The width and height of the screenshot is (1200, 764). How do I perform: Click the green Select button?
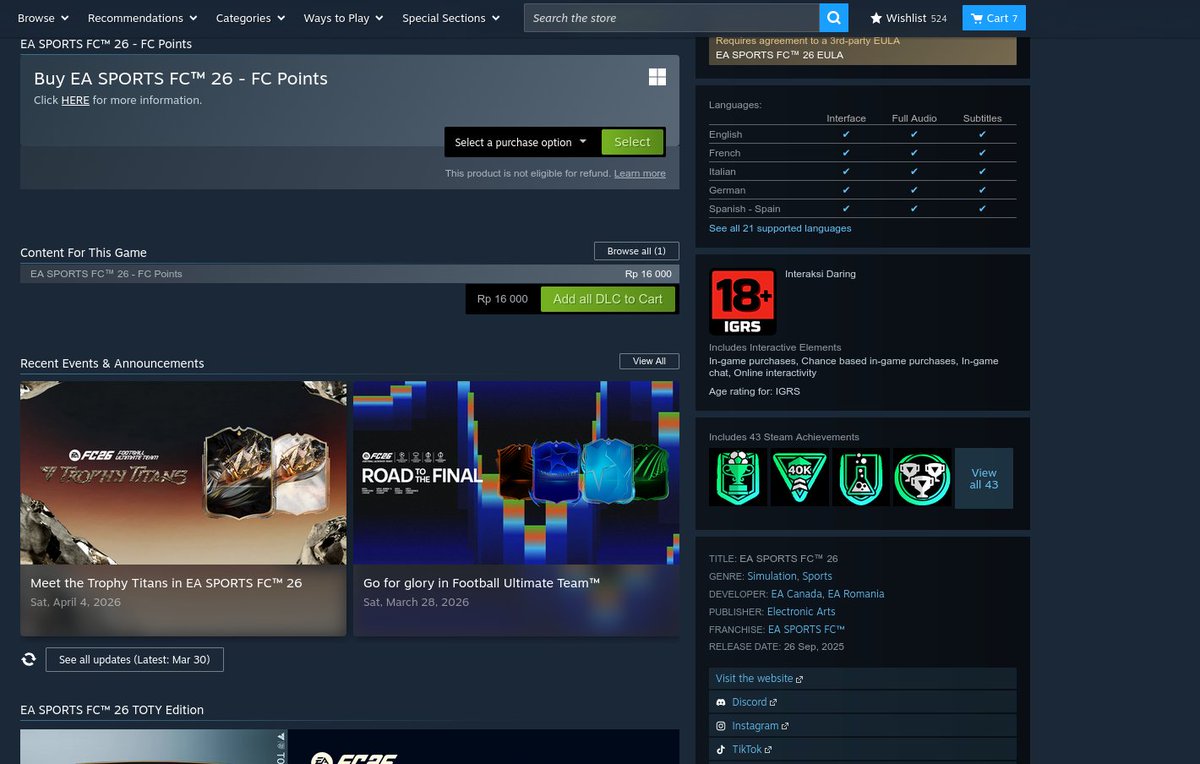point(632,142)
